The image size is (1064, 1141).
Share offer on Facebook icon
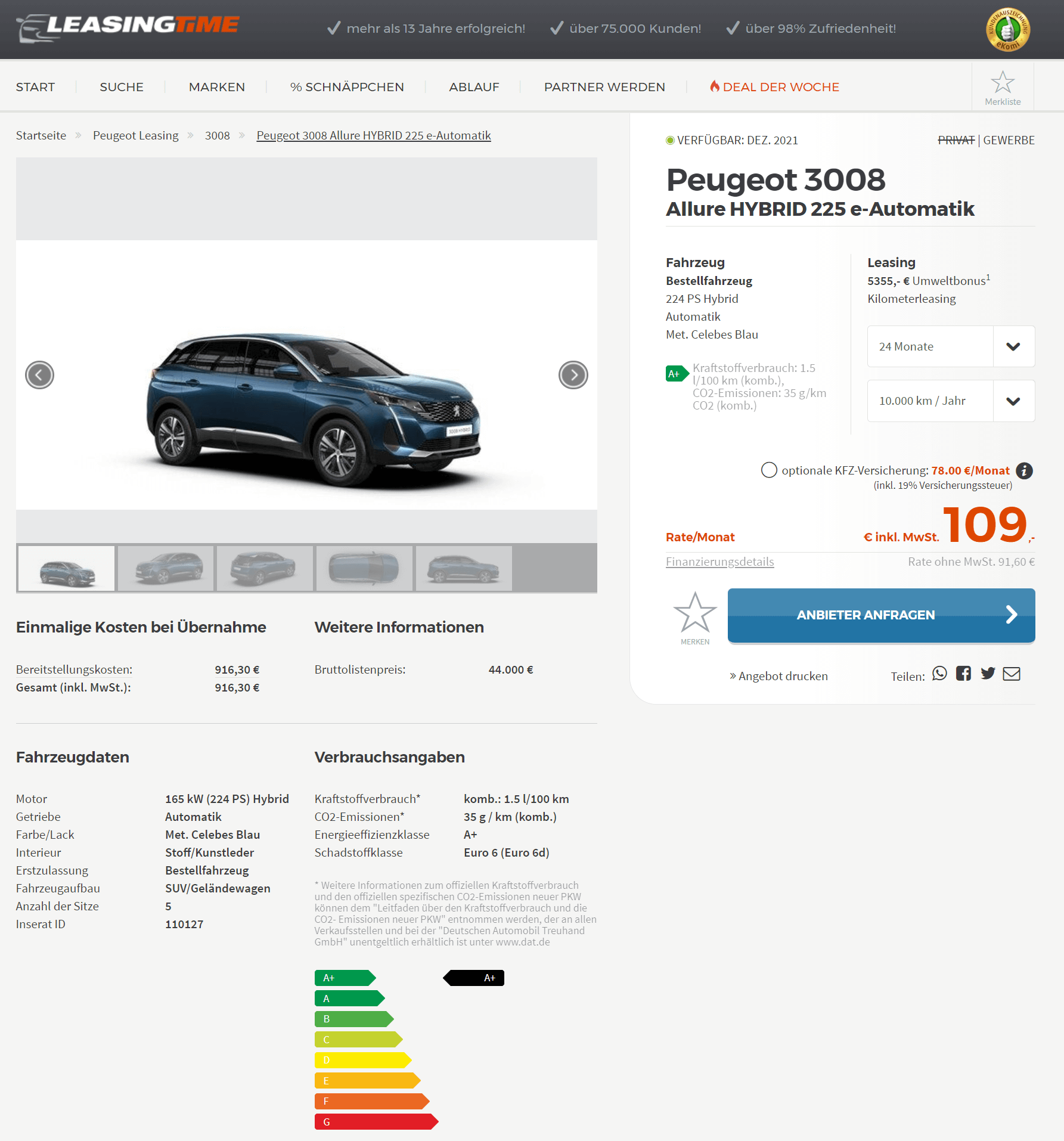point(963,674)
